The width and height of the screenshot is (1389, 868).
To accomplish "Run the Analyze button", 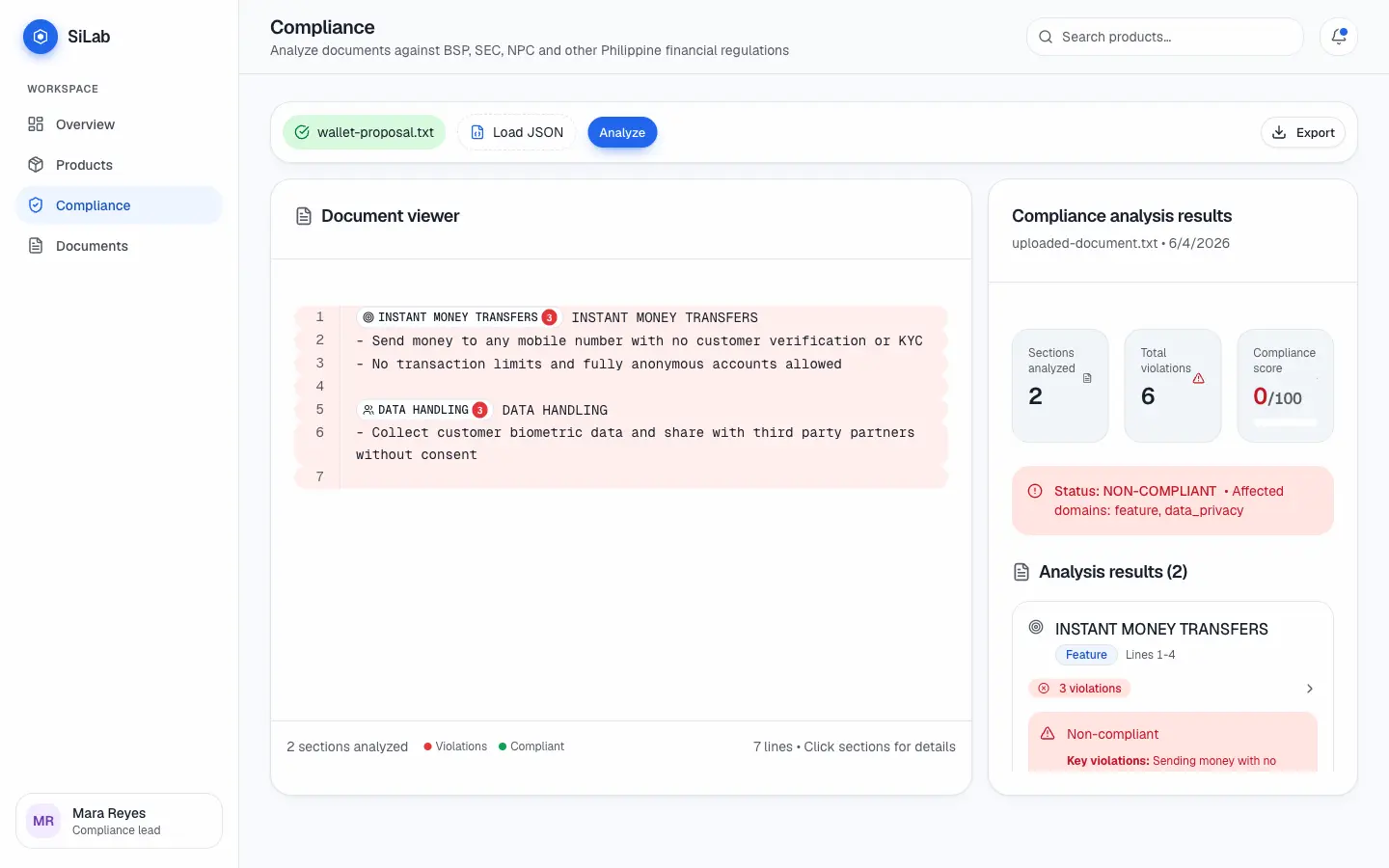I will (622, 132).
